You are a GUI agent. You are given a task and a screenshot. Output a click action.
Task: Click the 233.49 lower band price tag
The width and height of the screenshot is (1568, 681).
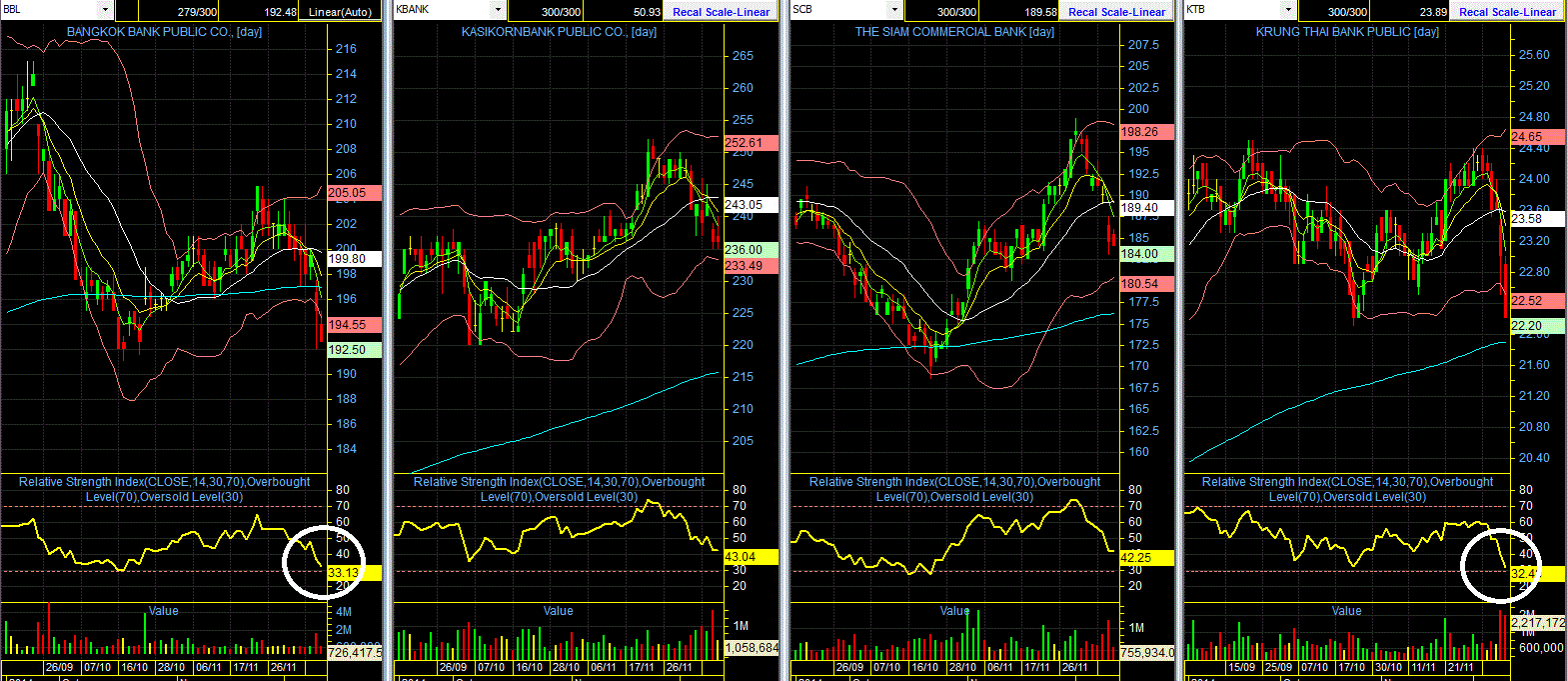(x=751, y=266)
